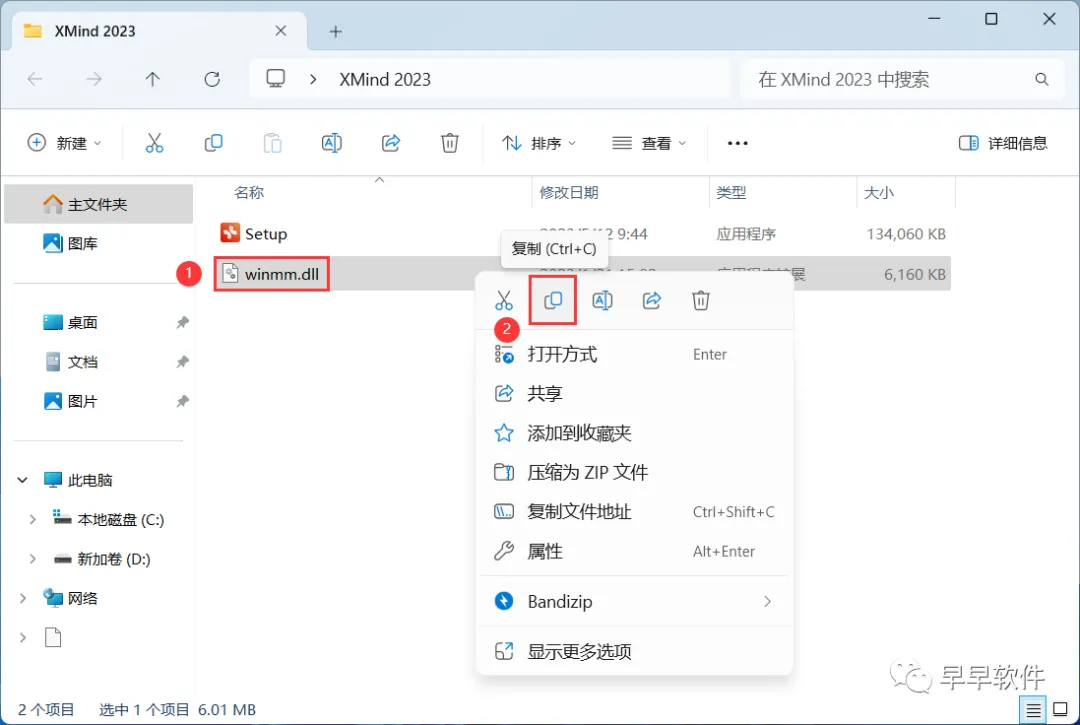Click the Copy icon in the toolbar
1080x725 pixels.
(214, 143)
